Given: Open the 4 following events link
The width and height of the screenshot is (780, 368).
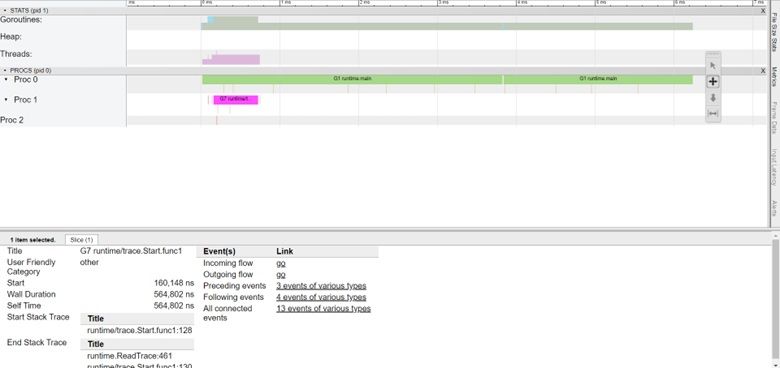Looking at the screenshot, I should click(x=321, y=297).
